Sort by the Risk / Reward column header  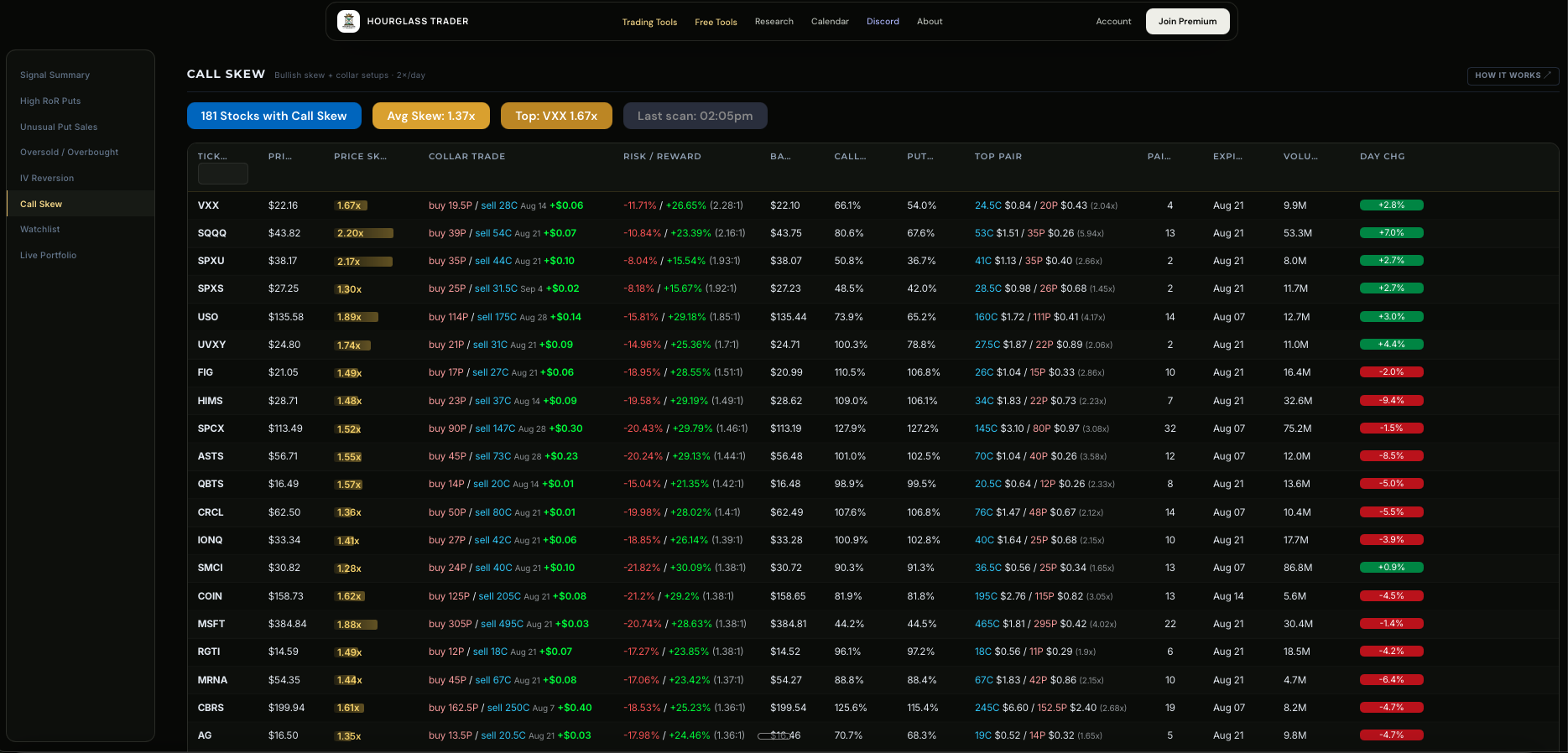pos(662,157)
